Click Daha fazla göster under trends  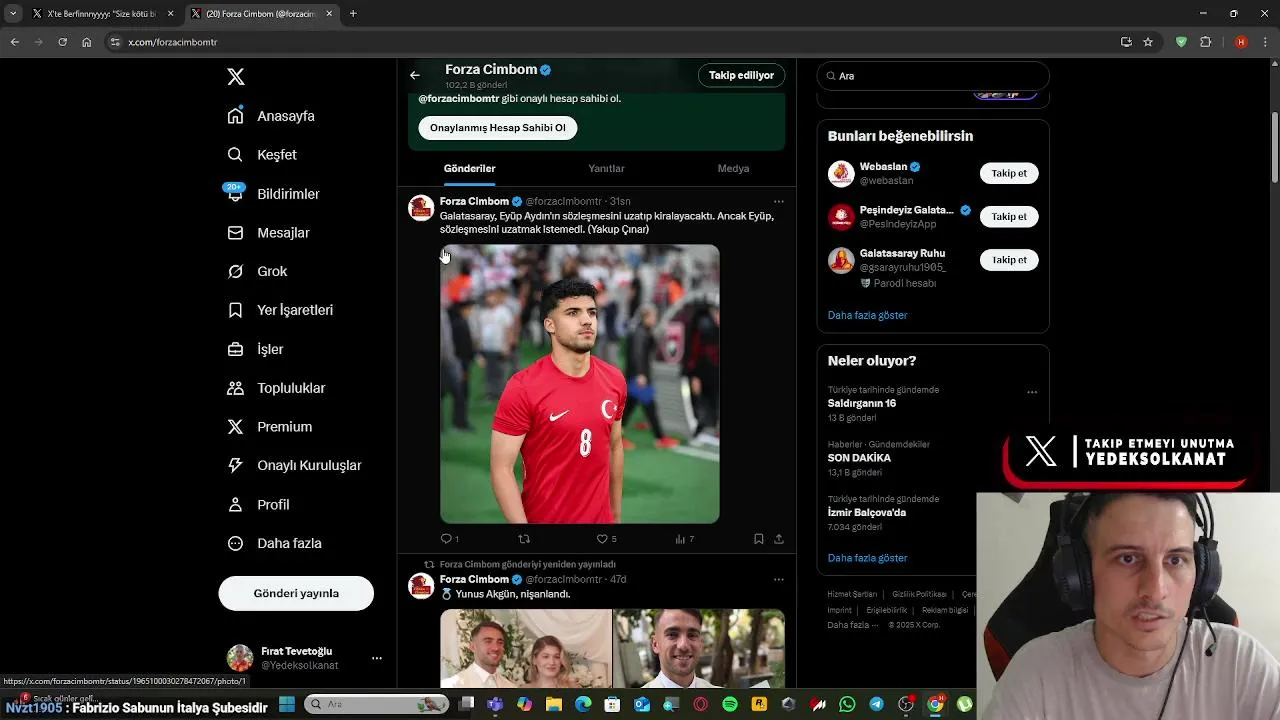coord(867,558)
